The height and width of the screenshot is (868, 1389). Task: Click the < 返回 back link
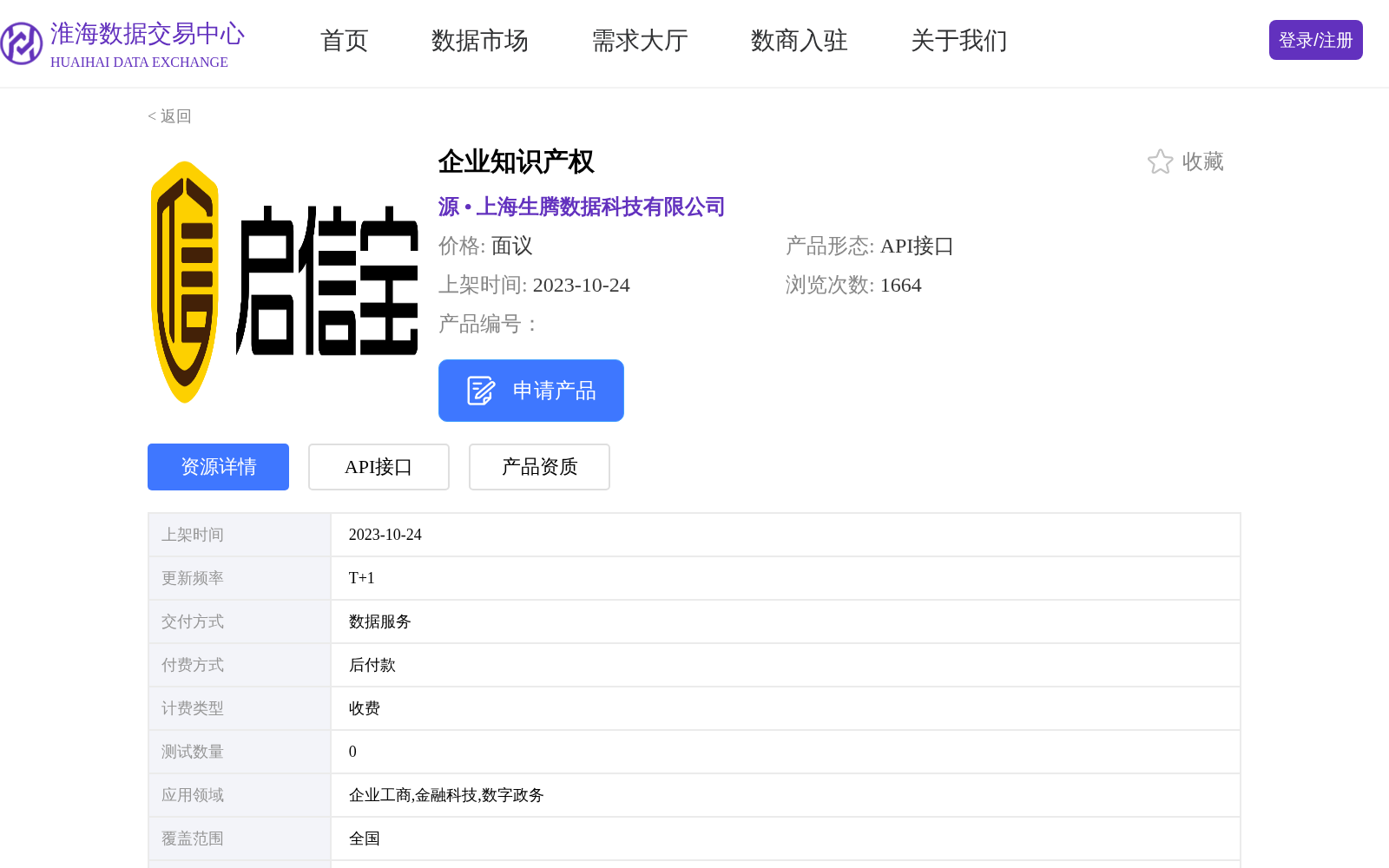tap(169, 116)
